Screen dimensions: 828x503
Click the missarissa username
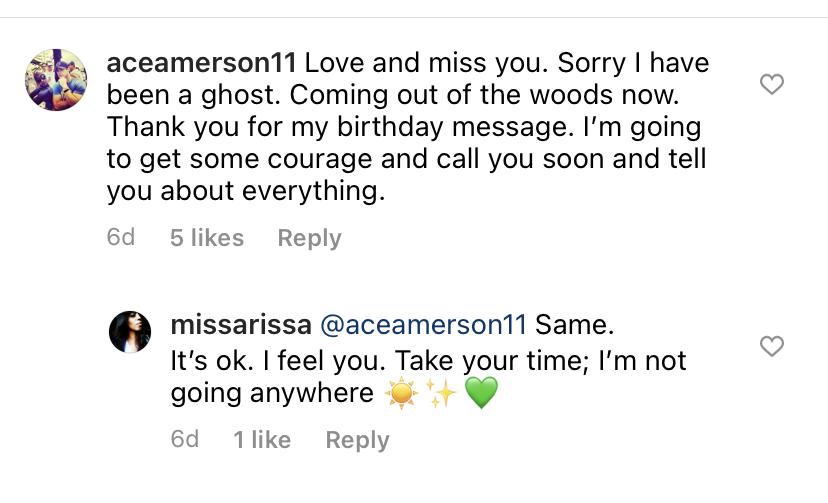click(x=241, y=325)
